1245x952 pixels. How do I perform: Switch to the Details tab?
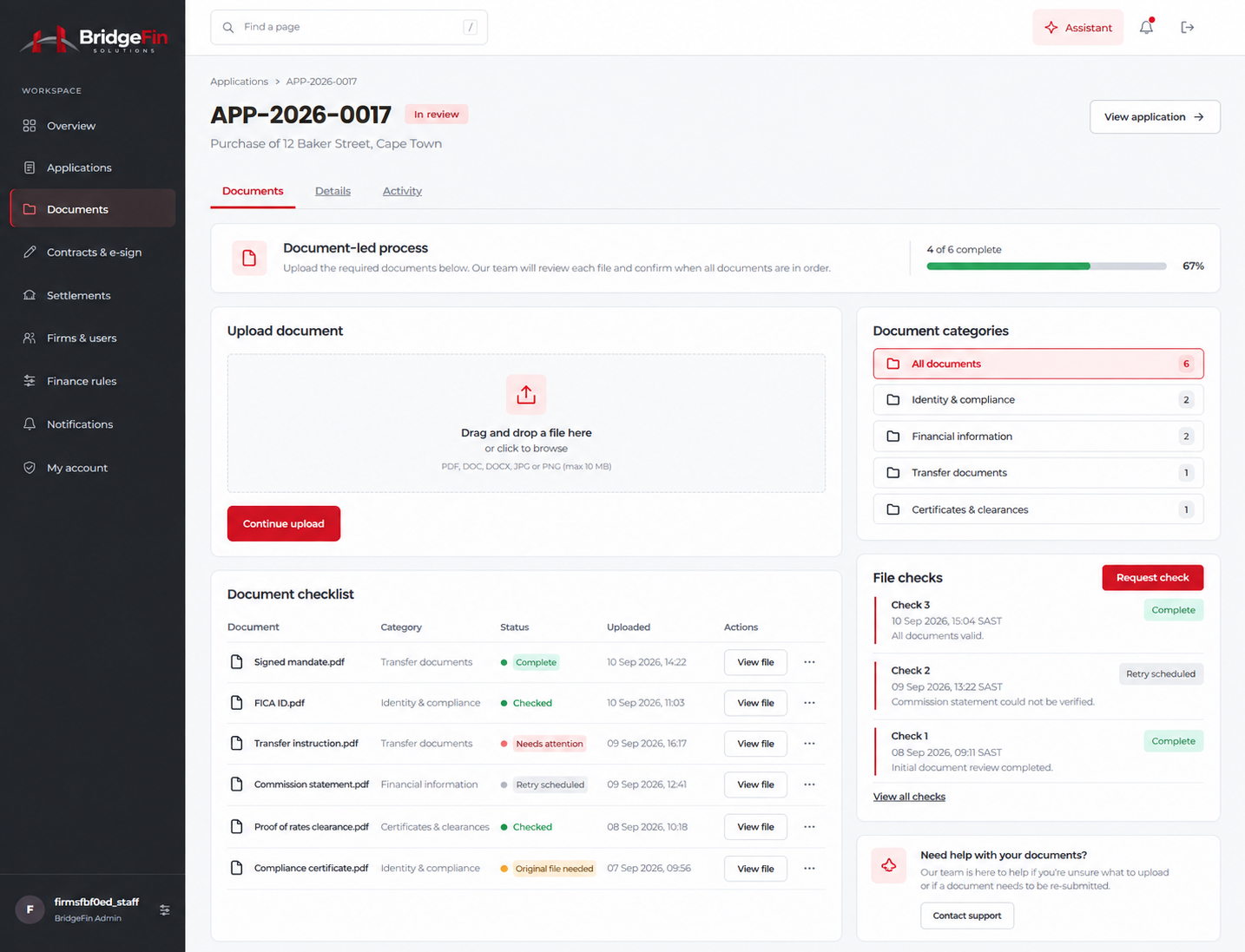point(333,191)
